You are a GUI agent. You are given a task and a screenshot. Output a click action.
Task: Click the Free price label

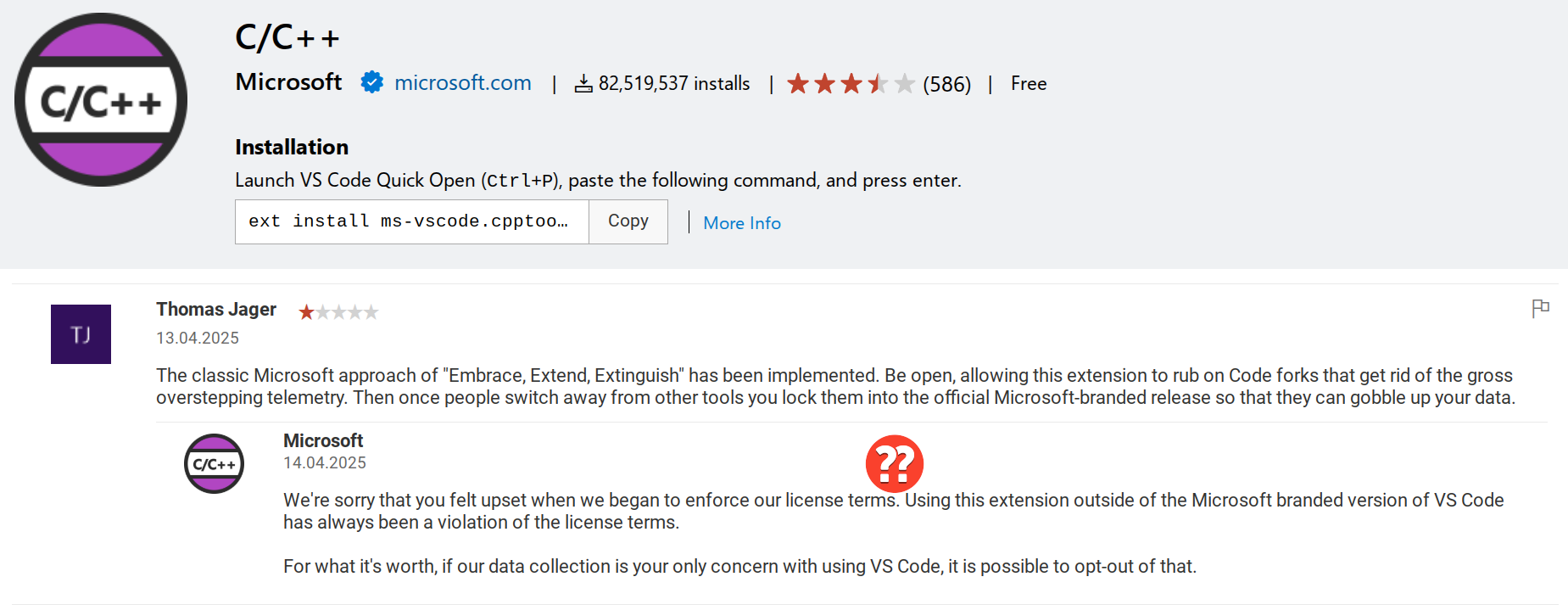1029,83
